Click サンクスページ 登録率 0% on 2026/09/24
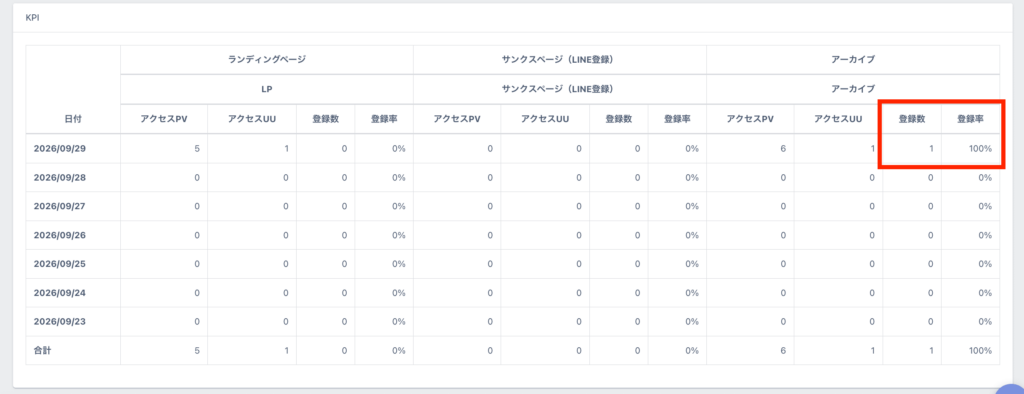This screenshot has height=394, width=1024. tap(692, 293)
